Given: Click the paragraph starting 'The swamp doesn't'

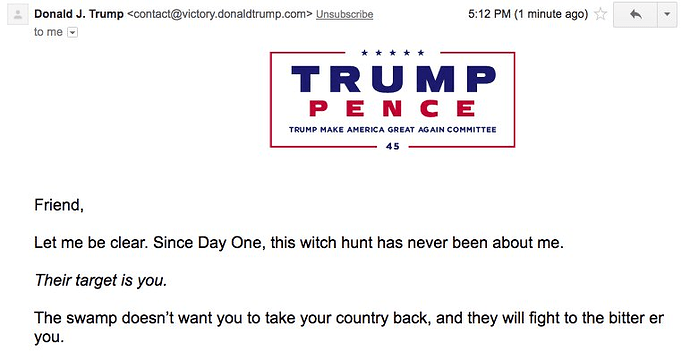Looking at the screenshot, I should click(x=349, y=327).
